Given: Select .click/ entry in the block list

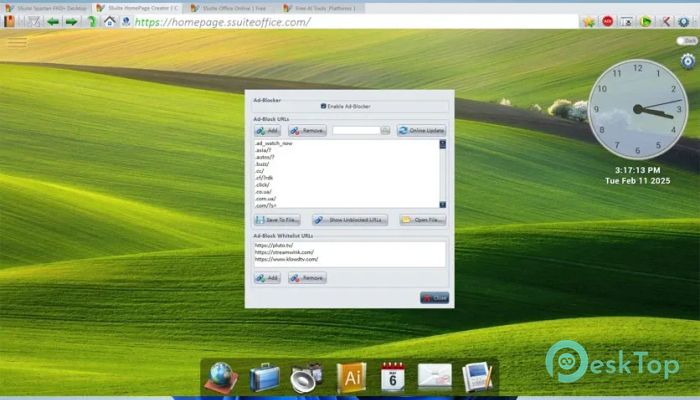Looking at the screenshot, I should click(262, 185).
